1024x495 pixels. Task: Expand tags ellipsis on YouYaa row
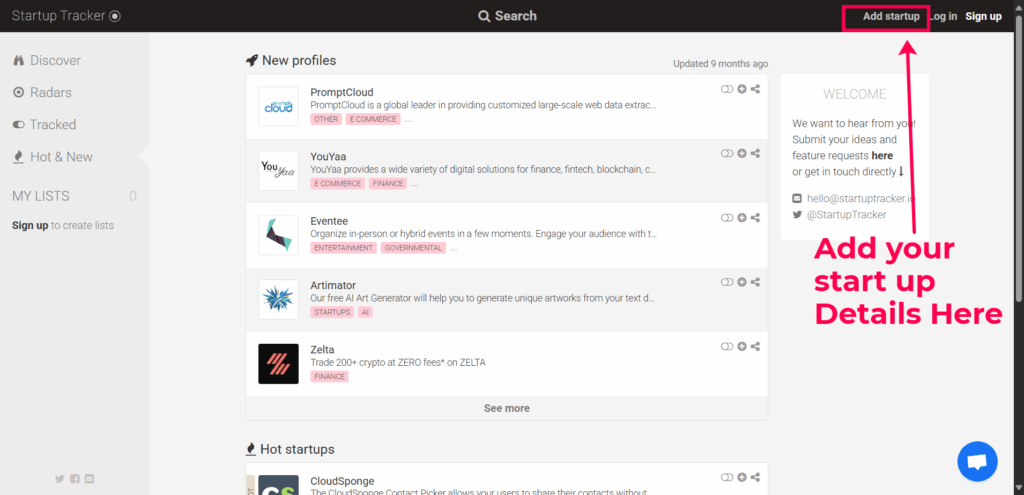point(415,184)
